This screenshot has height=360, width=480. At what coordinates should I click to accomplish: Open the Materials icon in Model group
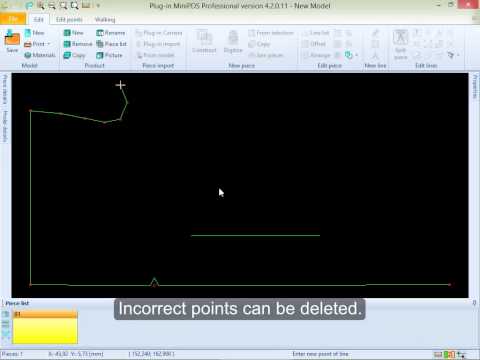point(28,55)
